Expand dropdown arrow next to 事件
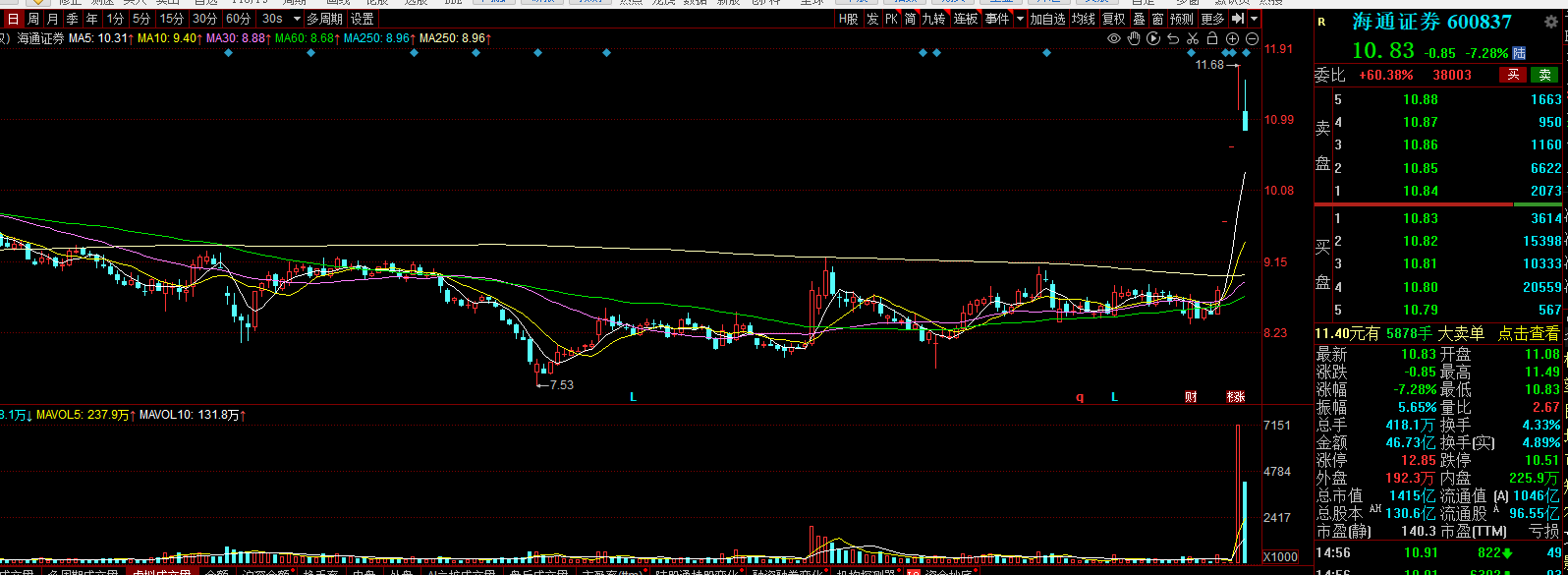The image size is (1568, 575). 1020,19
